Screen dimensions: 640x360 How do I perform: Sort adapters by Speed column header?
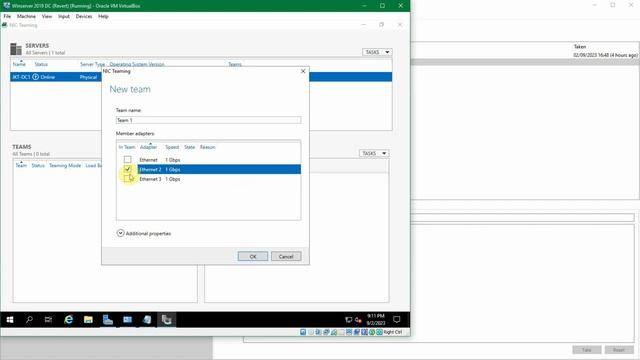172,147
